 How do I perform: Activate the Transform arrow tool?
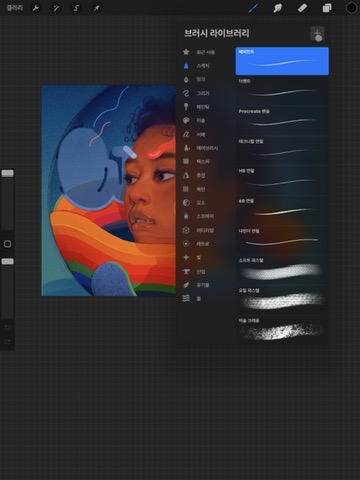97,8
